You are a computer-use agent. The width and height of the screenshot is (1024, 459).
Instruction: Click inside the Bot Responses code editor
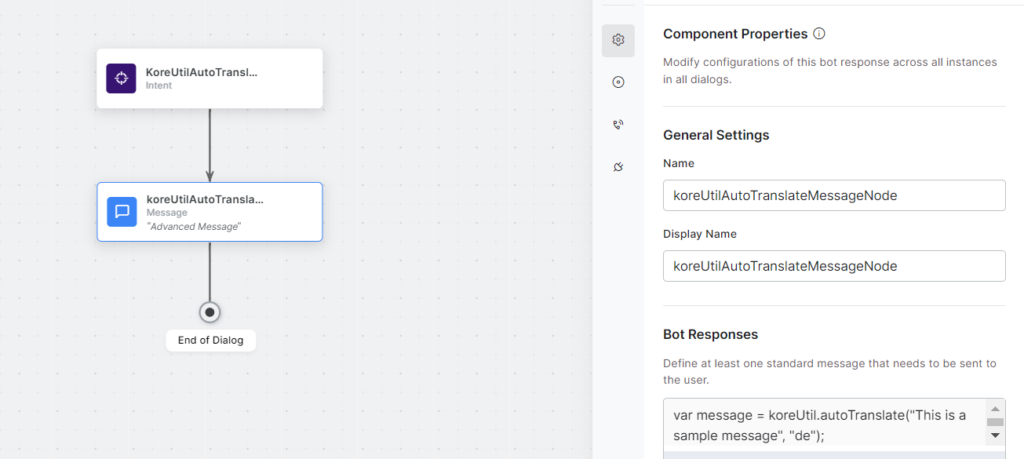point(820,424)
